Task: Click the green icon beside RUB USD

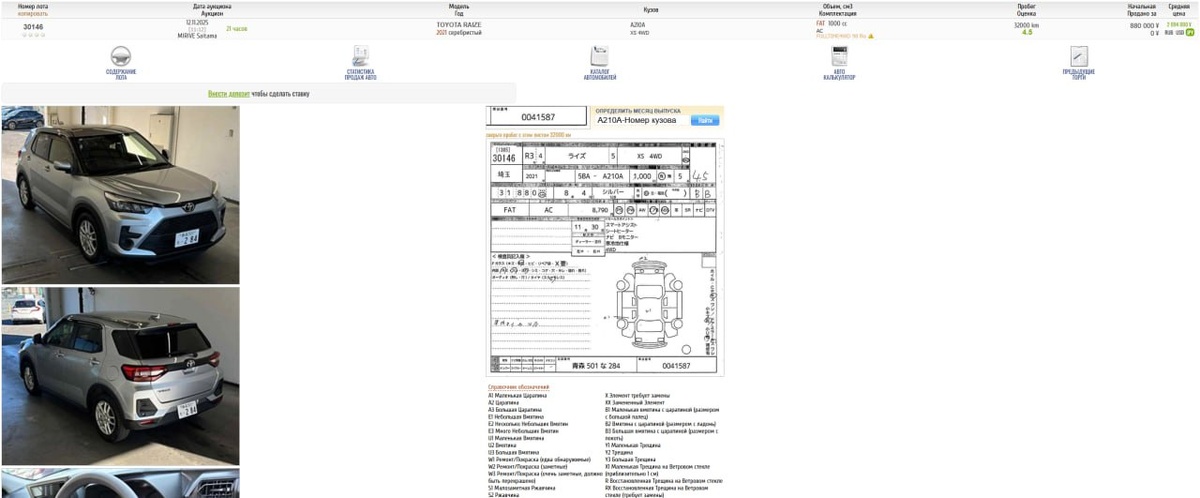Action: tap(1190, 33)
